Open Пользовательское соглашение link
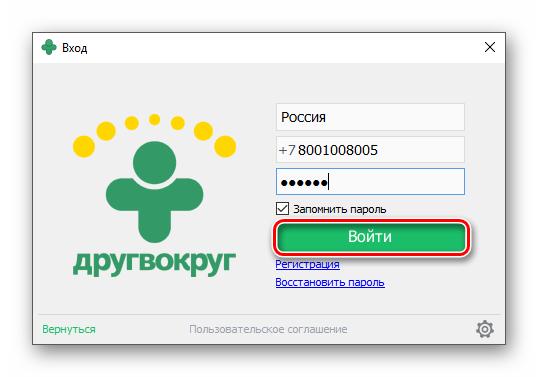 tap(268, 329)
